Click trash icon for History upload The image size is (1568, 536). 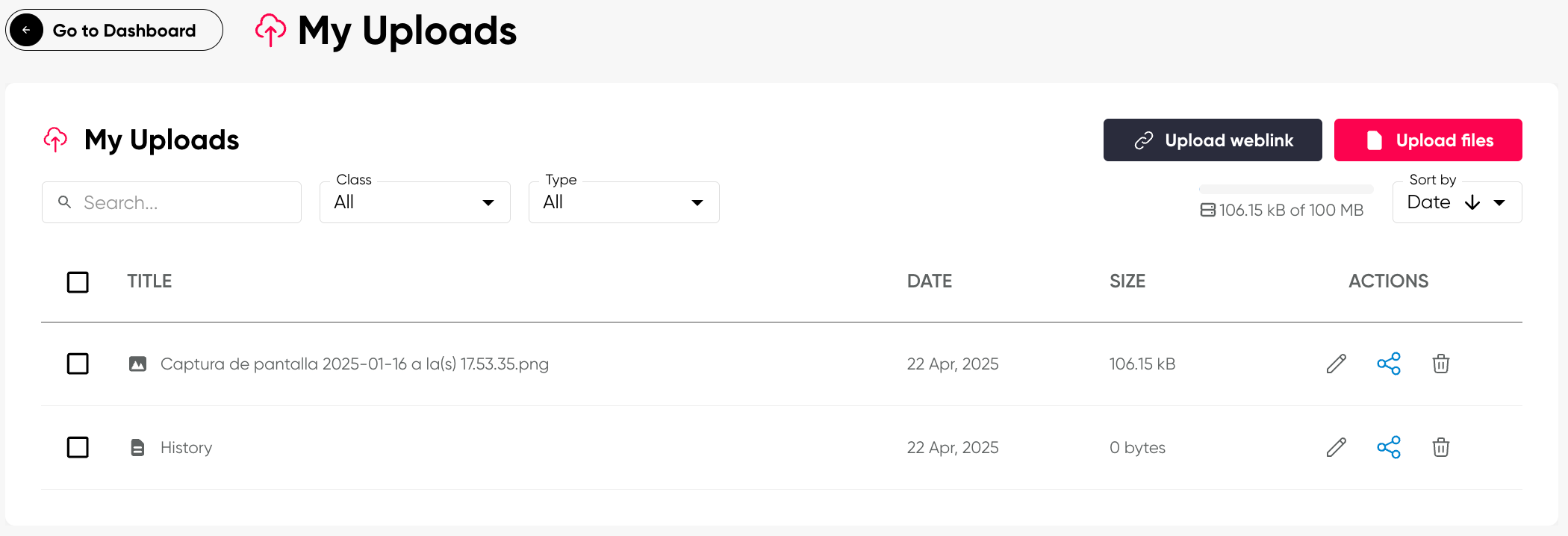[x=1440, y=447]
